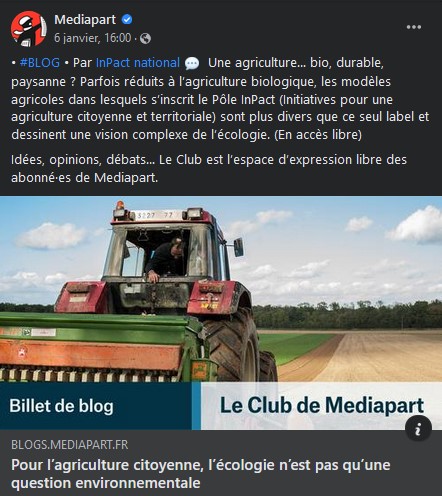This screenshot has height=496, width=442.
Task: Click the link info "i" icon
Action: pos(418,428)
